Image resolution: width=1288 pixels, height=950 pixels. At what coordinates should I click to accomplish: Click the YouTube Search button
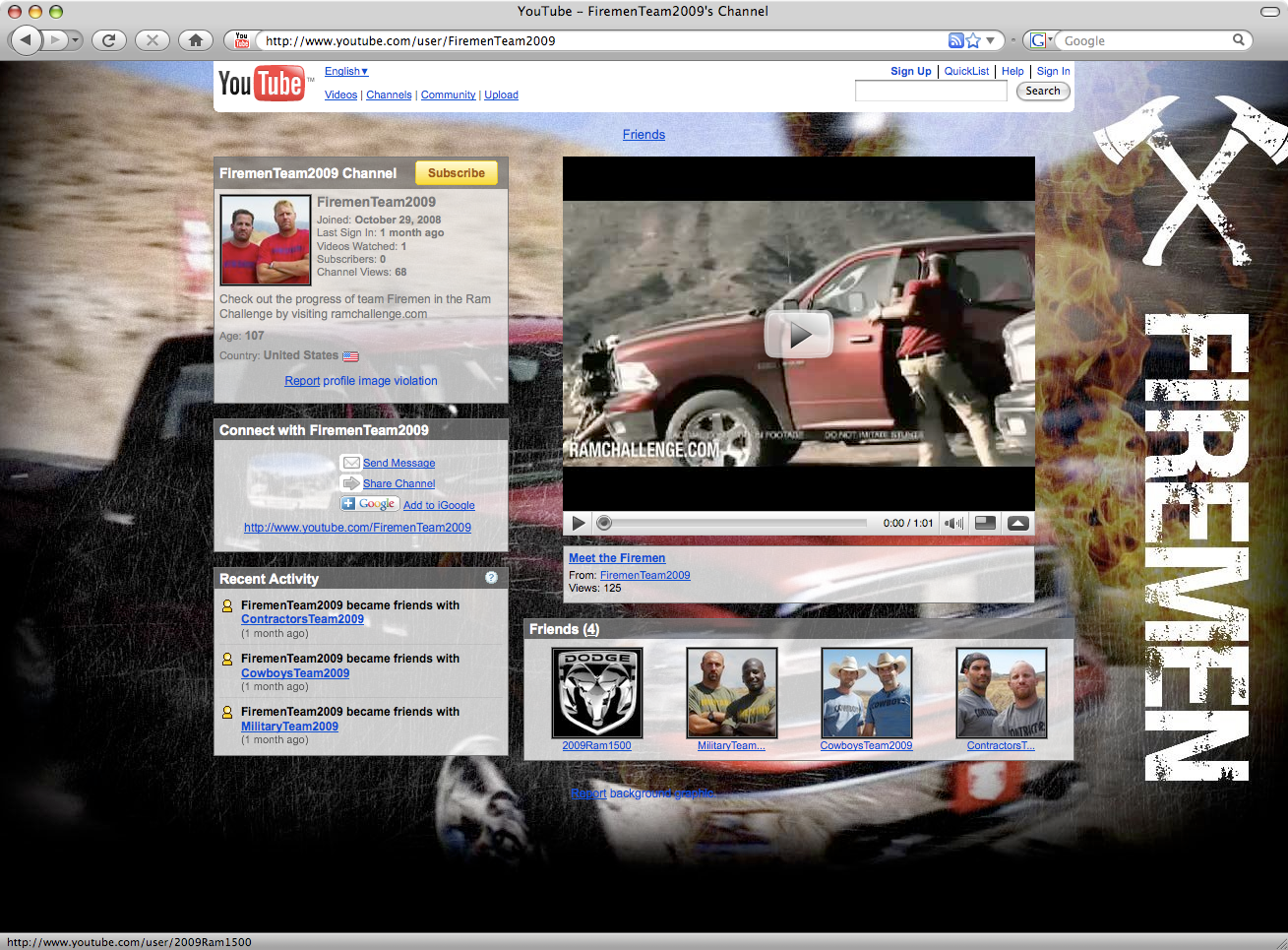(x=1043, y=91)
